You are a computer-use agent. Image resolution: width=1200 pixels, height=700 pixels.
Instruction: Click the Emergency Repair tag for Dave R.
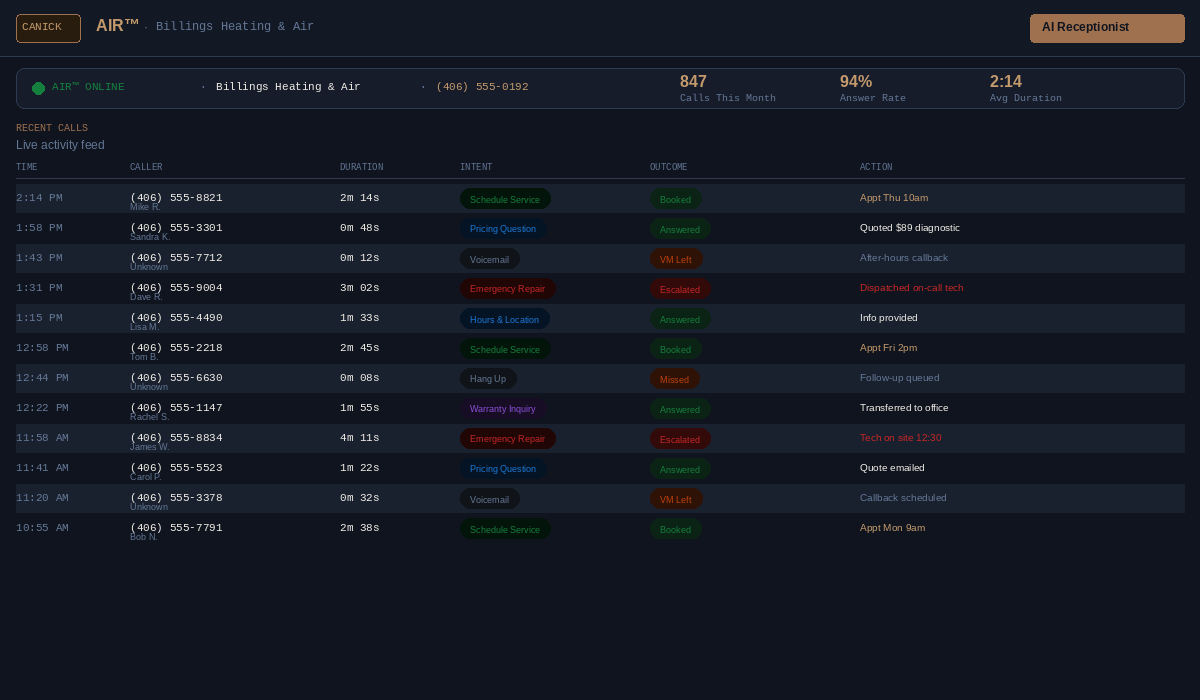[508, 289]
